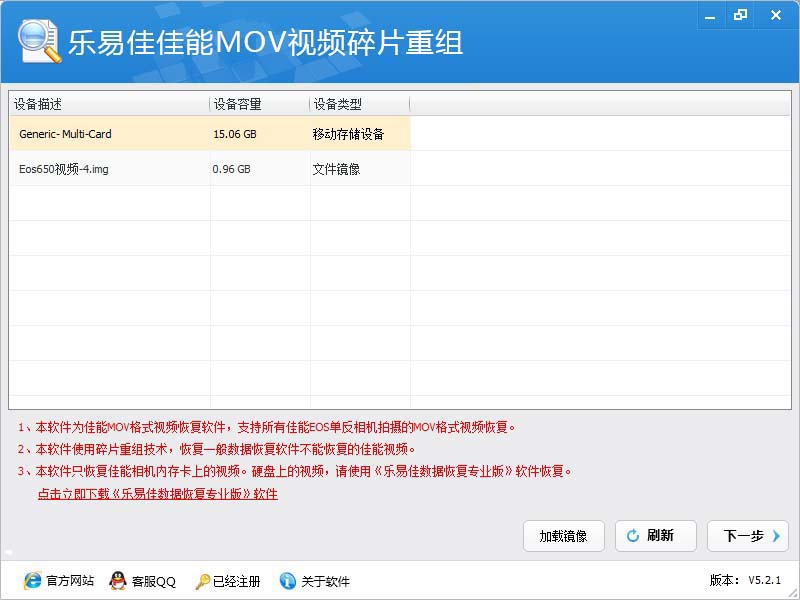Open the 官方网站 Internet Explorer icon
This screenshot has width=800, height=600.
(x=32, y=581)
